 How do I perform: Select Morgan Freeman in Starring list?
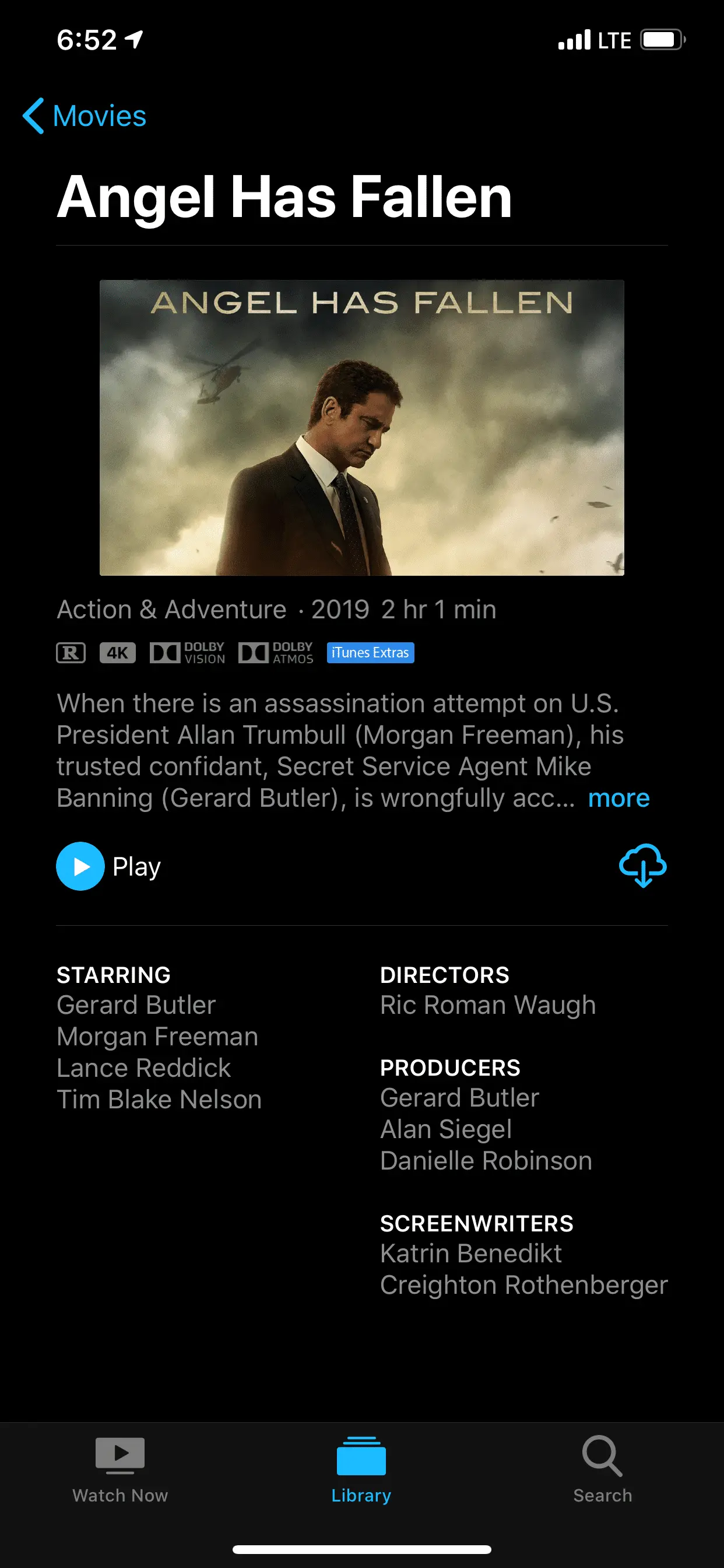(x=157, y=1036)
